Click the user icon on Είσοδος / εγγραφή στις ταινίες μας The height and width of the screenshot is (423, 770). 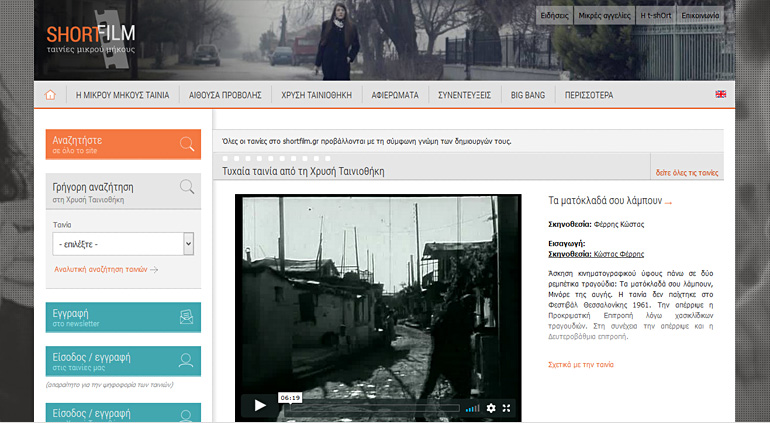coord(186,361)
